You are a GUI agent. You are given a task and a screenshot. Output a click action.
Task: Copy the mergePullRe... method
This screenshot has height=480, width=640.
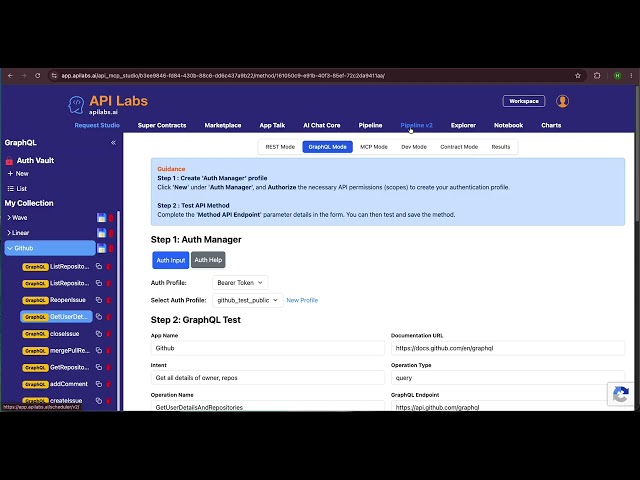point(99,350)
